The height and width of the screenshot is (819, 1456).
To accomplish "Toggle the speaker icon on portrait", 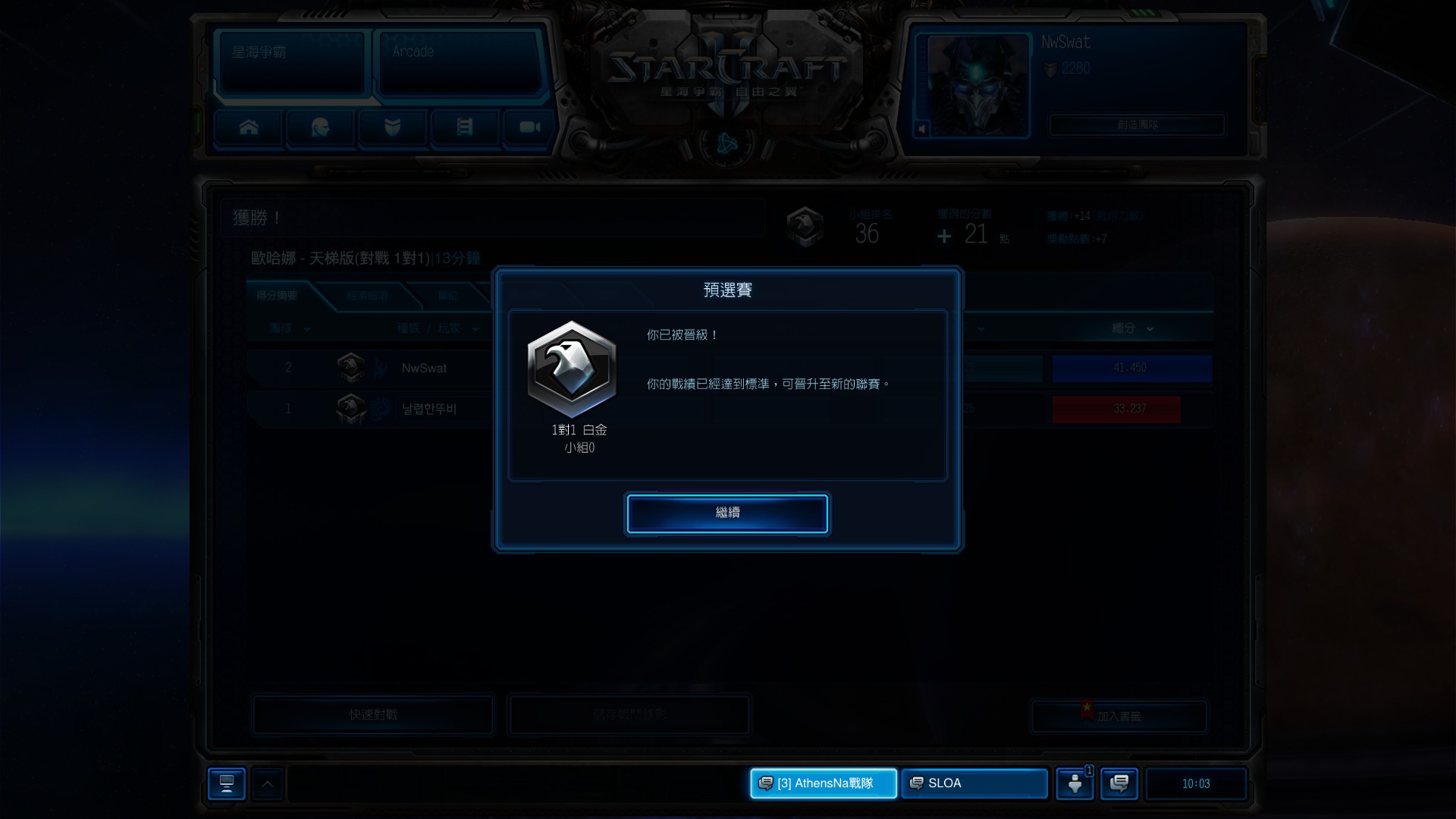I will [x=922, y=129].
